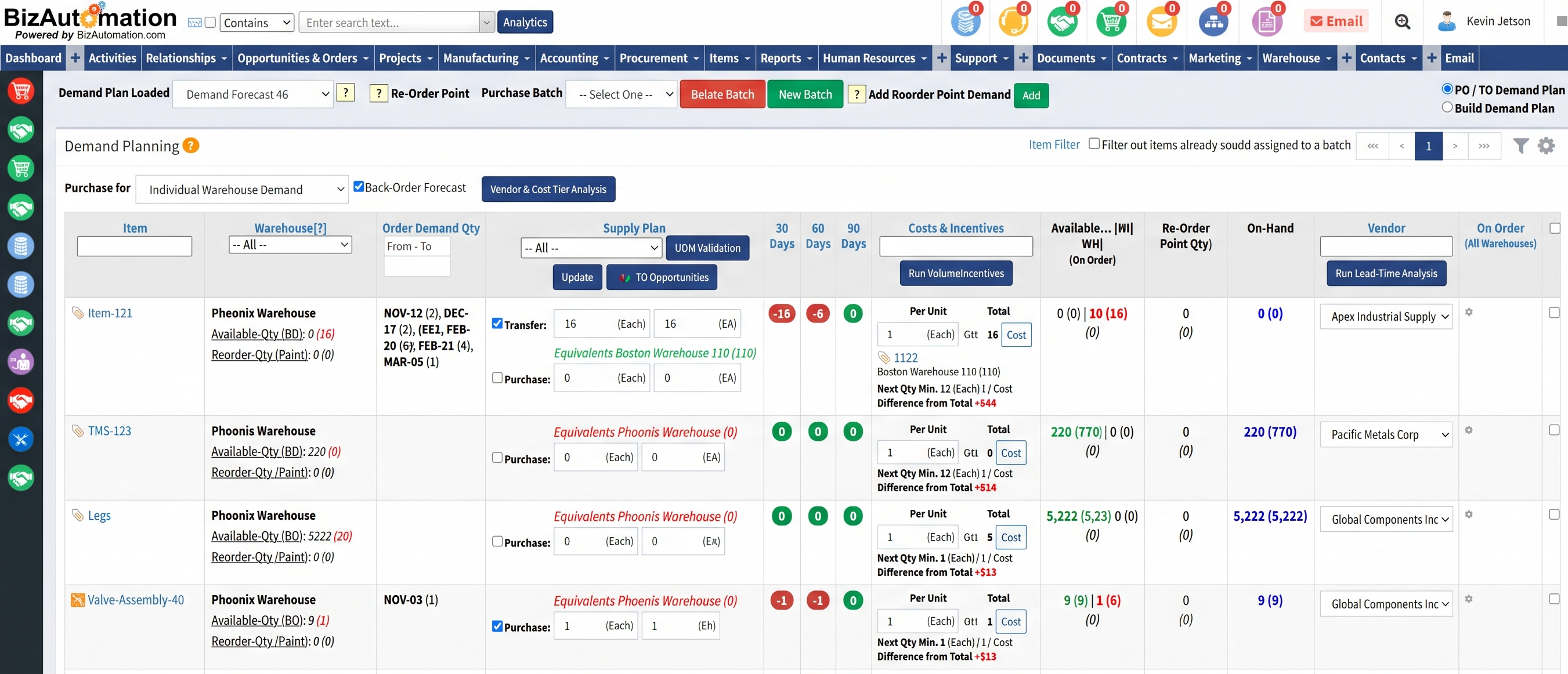The width and height of the screenshot is (1568, 674).
Task: Click the New Batch button
Action: tap(805, 95)
